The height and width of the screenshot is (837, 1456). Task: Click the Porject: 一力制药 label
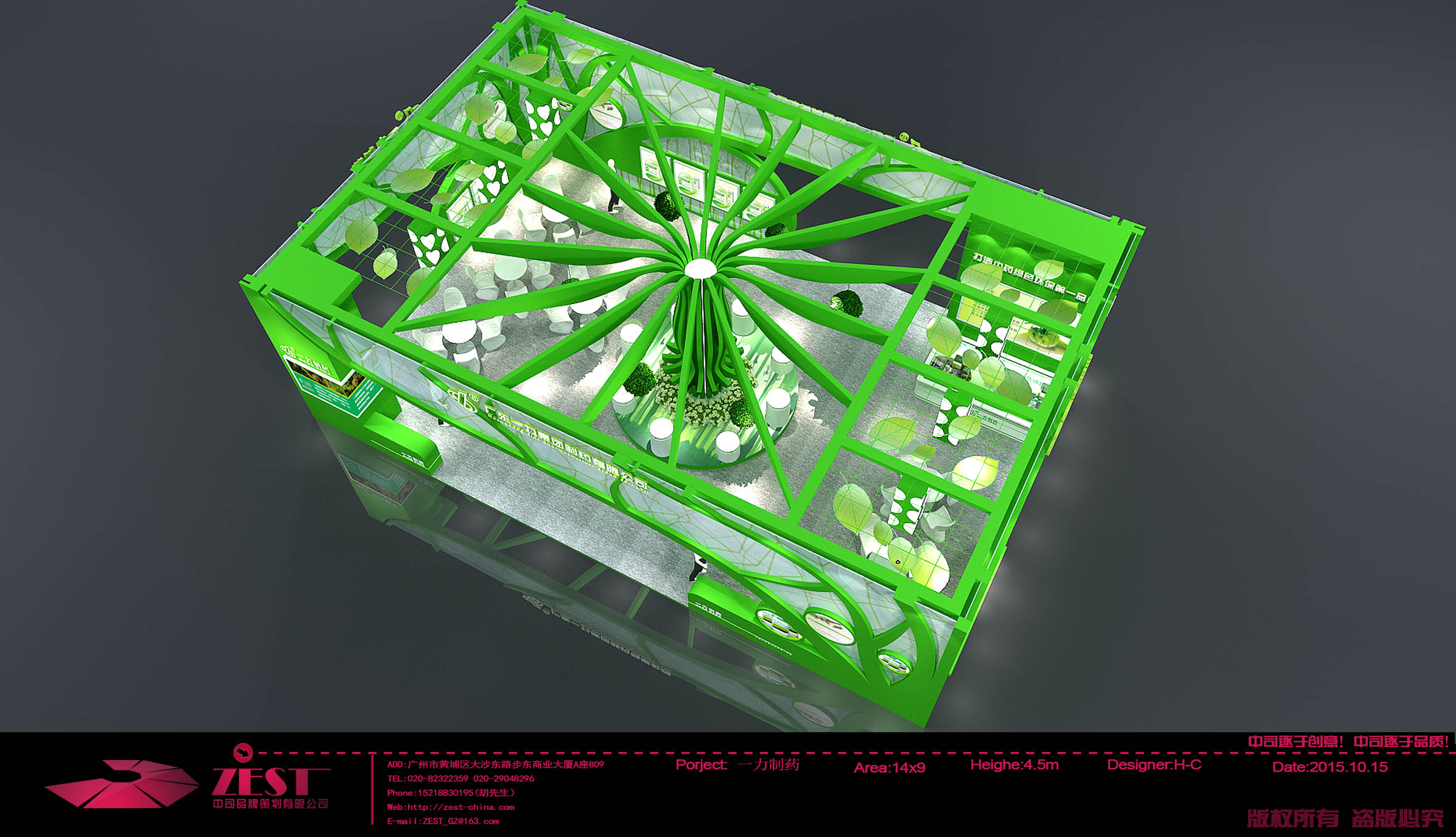[738, 765]
